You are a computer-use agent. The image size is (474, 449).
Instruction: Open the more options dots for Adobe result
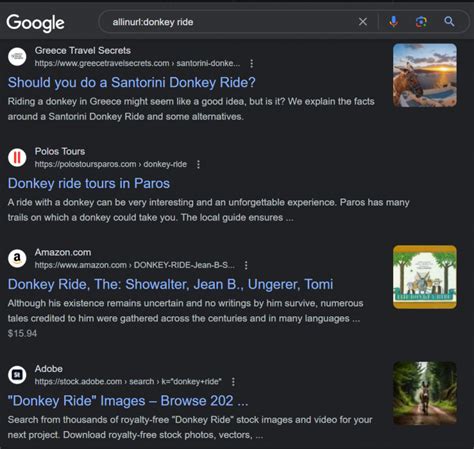(233, 382)
